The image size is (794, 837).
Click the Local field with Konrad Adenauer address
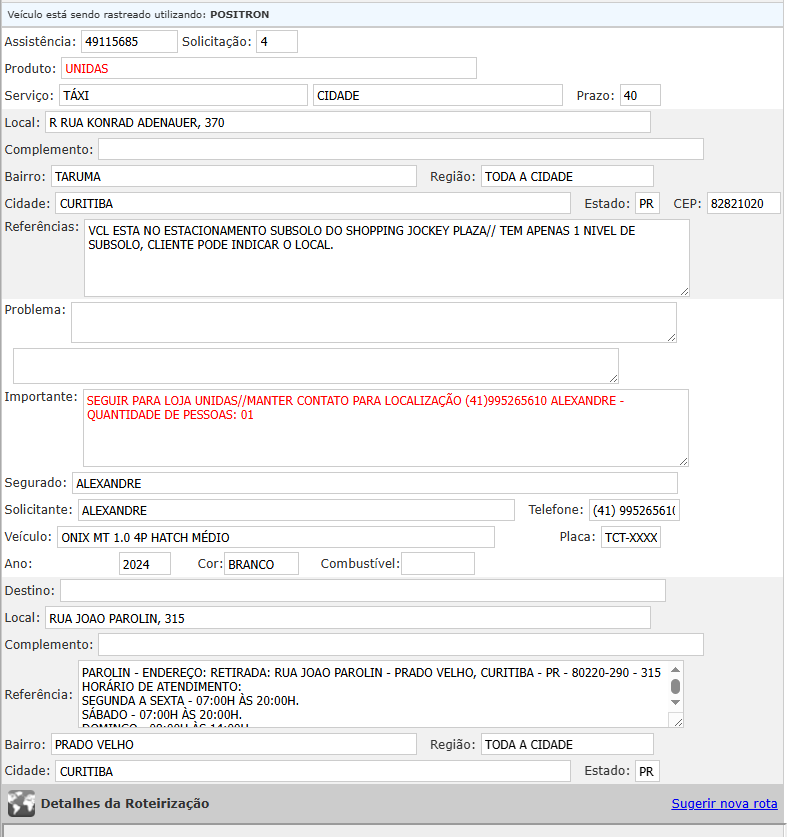pyautogui.click(x=347, y=122)
